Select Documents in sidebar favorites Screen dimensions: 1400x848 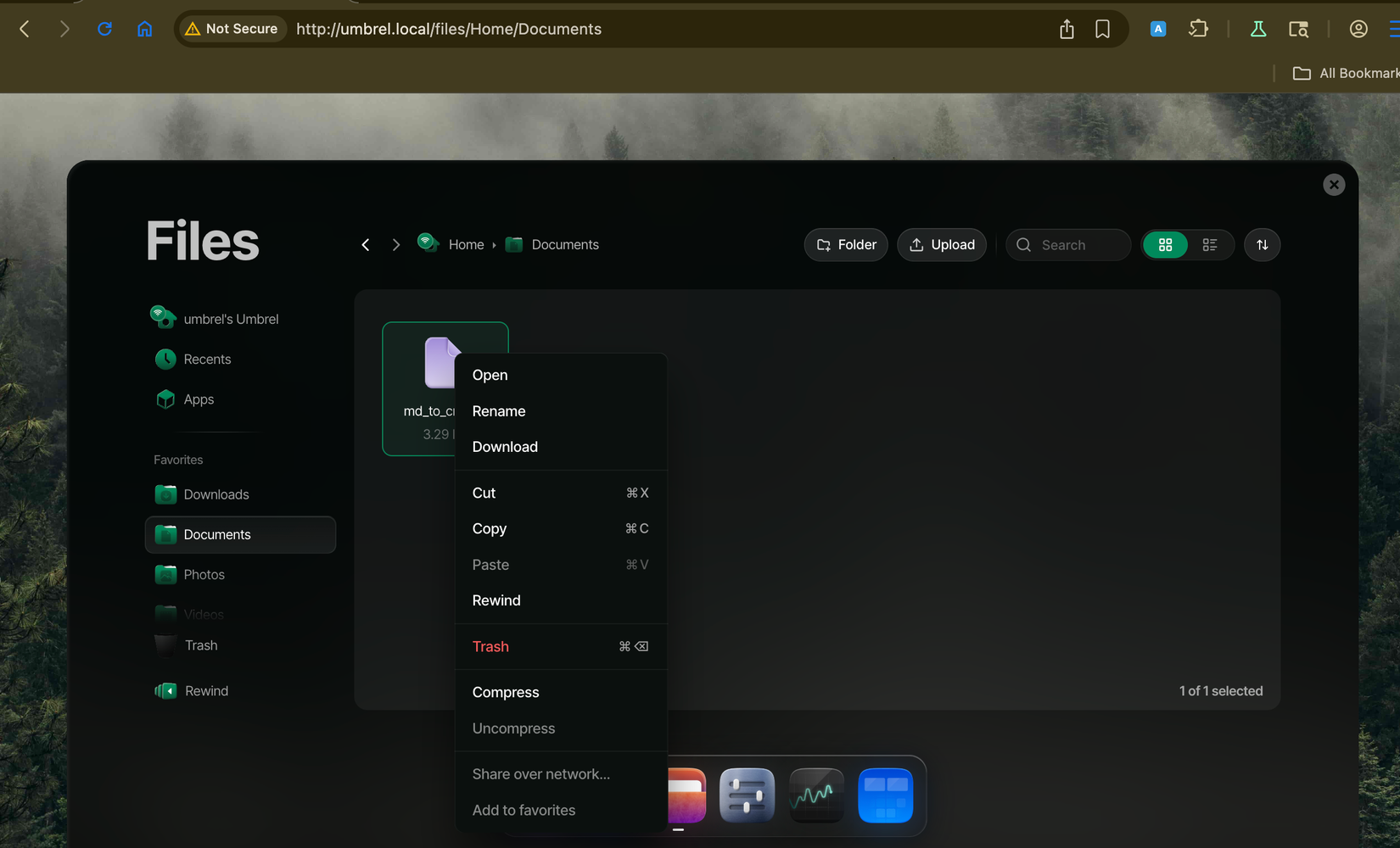coord(240,535)
